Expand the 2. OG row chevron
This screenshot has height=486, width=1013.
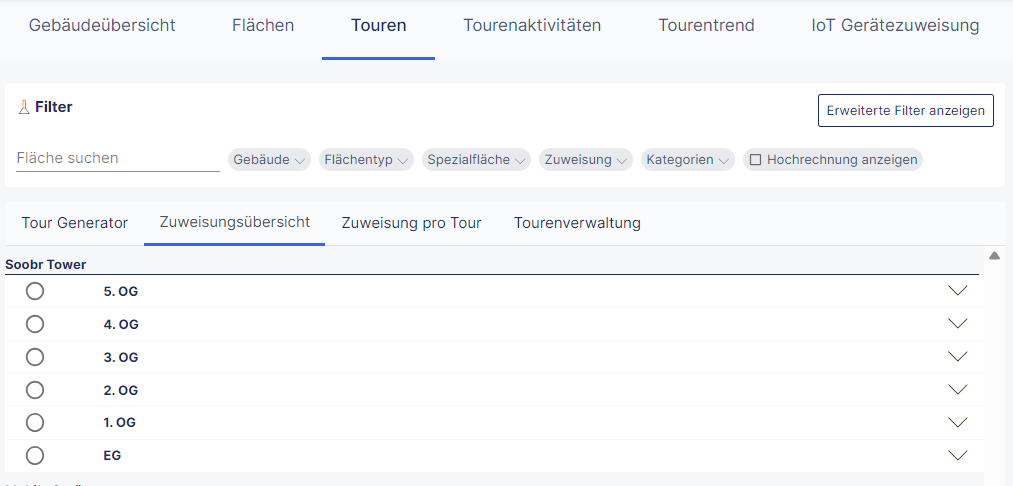957,390
